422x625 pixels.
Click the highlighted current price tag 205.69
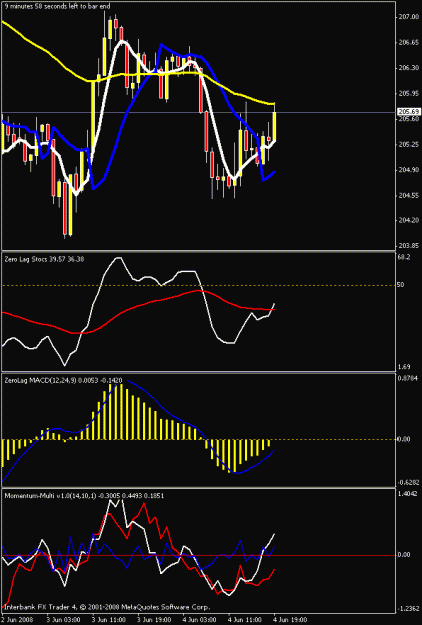409,112
